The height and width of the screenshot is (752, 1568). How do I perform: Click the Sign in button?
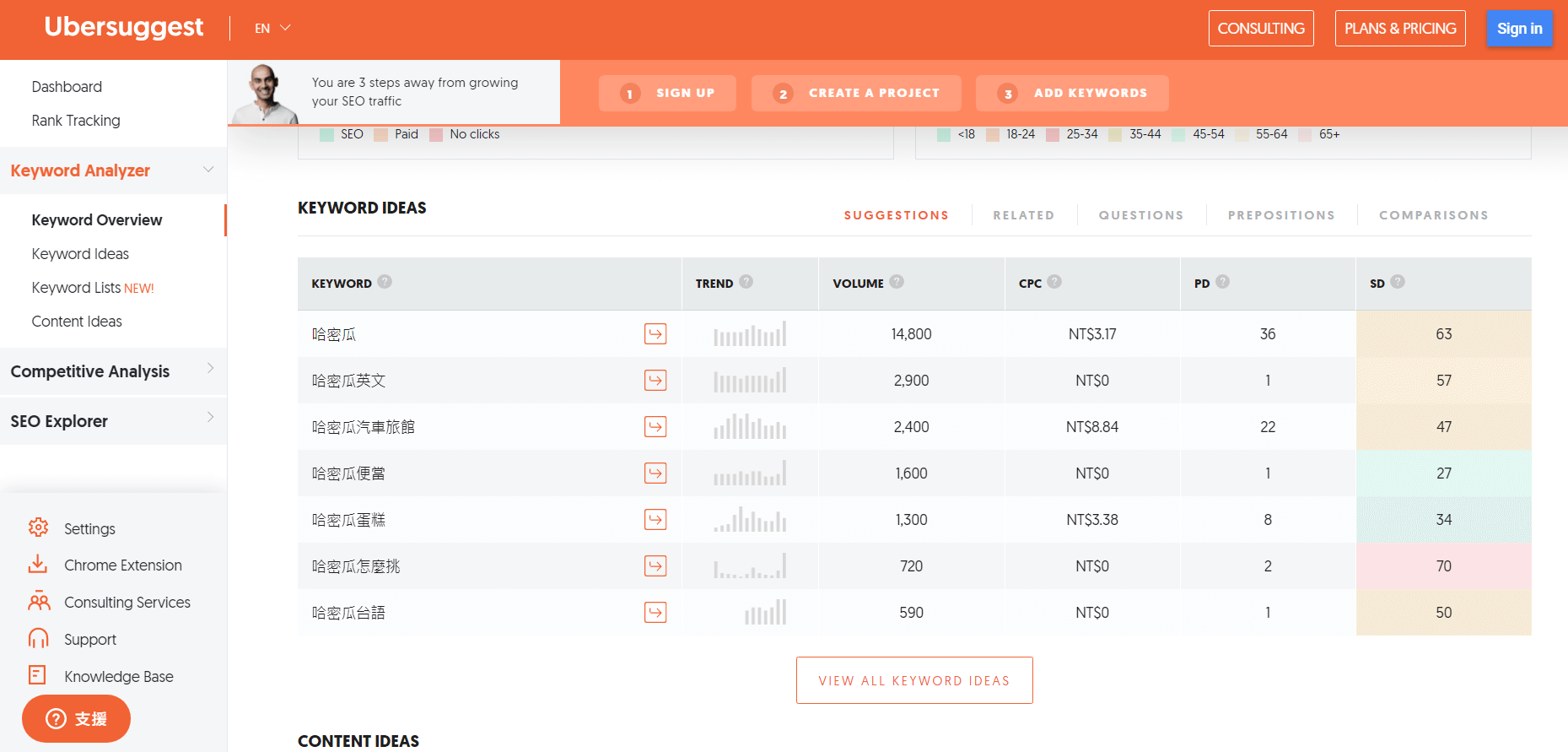click(x=1520, y=28)
